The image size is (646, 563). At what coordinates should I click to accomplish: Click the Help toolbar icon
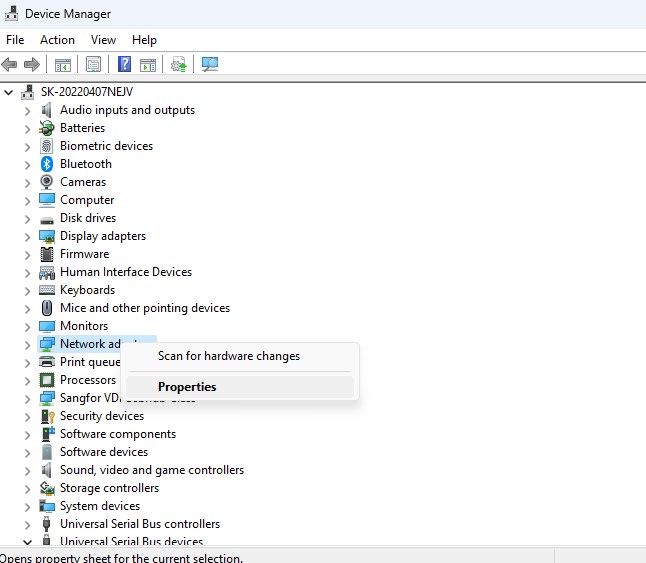125,64
